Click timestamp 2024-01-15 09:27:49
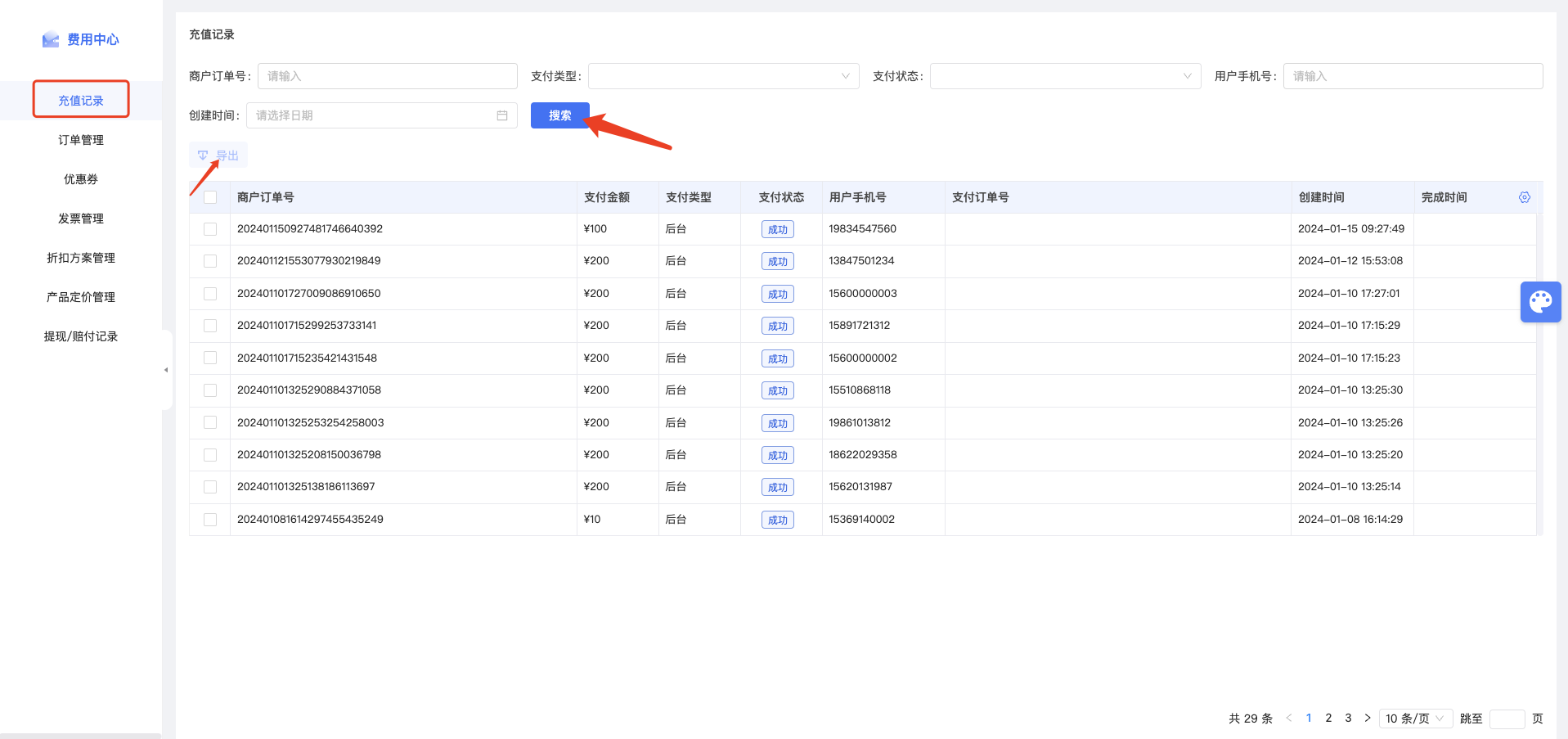This screenshot has width=1568, height=739. click(x=1351, y=229)
